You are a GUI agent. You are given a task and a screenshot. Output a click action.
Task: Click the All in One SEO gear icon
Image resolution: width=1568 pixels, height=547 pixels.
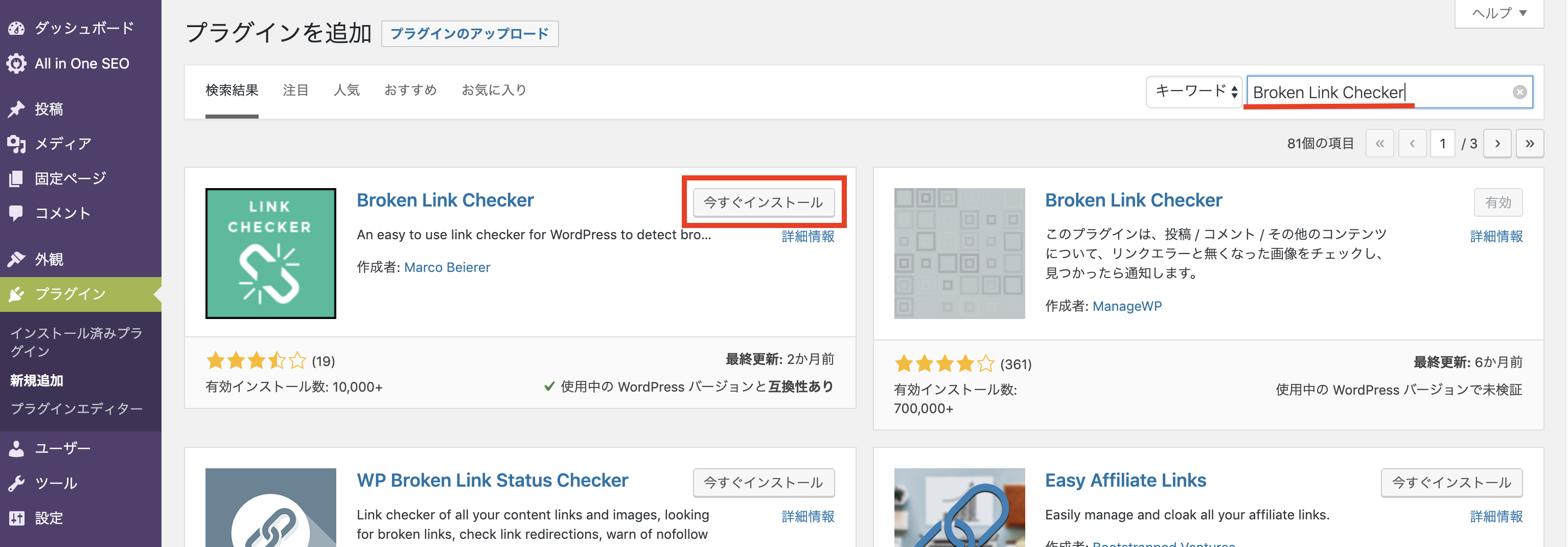[16, 63]
